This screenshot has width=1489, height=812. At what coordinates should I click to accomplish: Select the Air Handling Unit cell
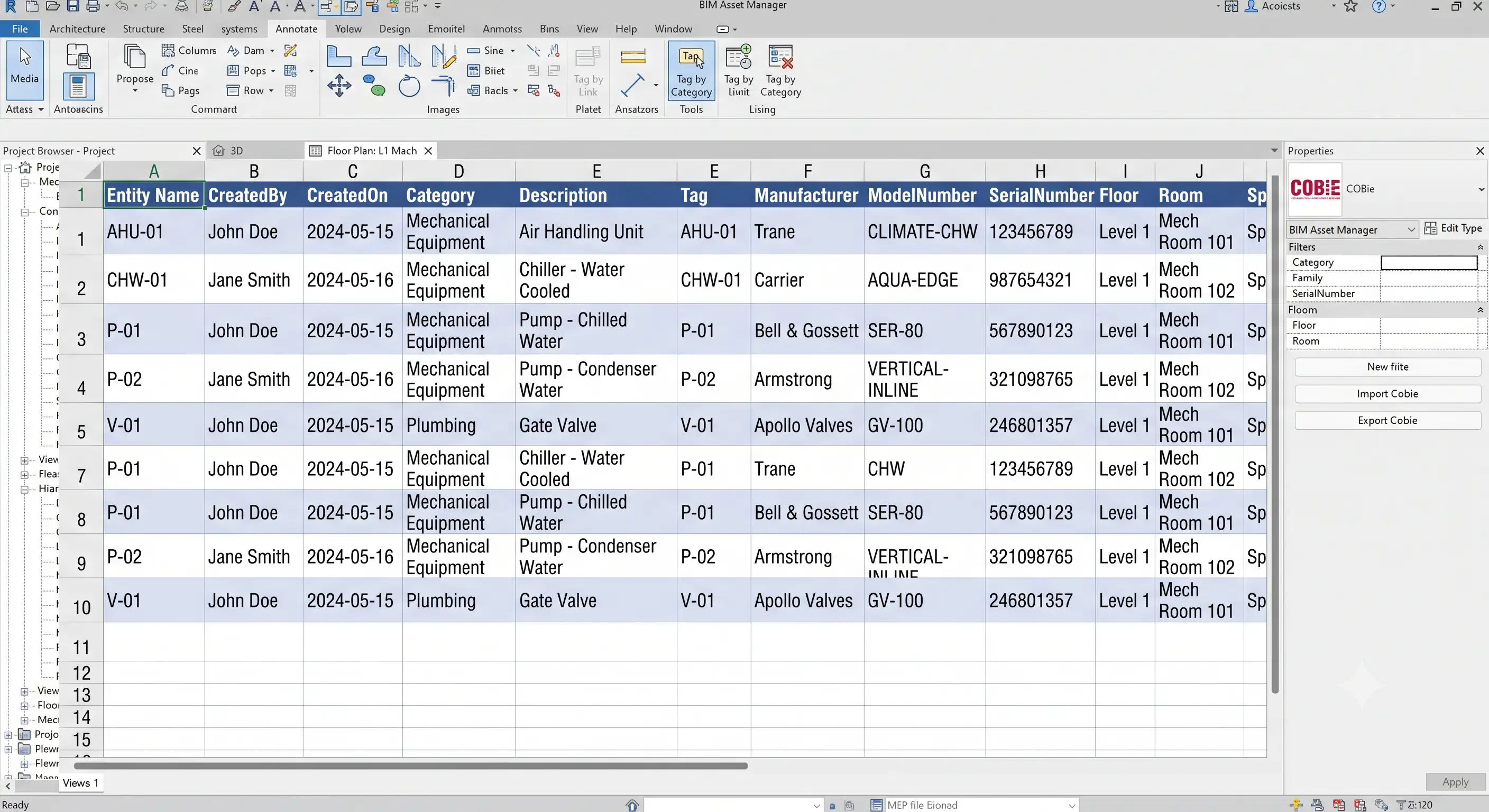pyautogui.click(x=596, y=231)
